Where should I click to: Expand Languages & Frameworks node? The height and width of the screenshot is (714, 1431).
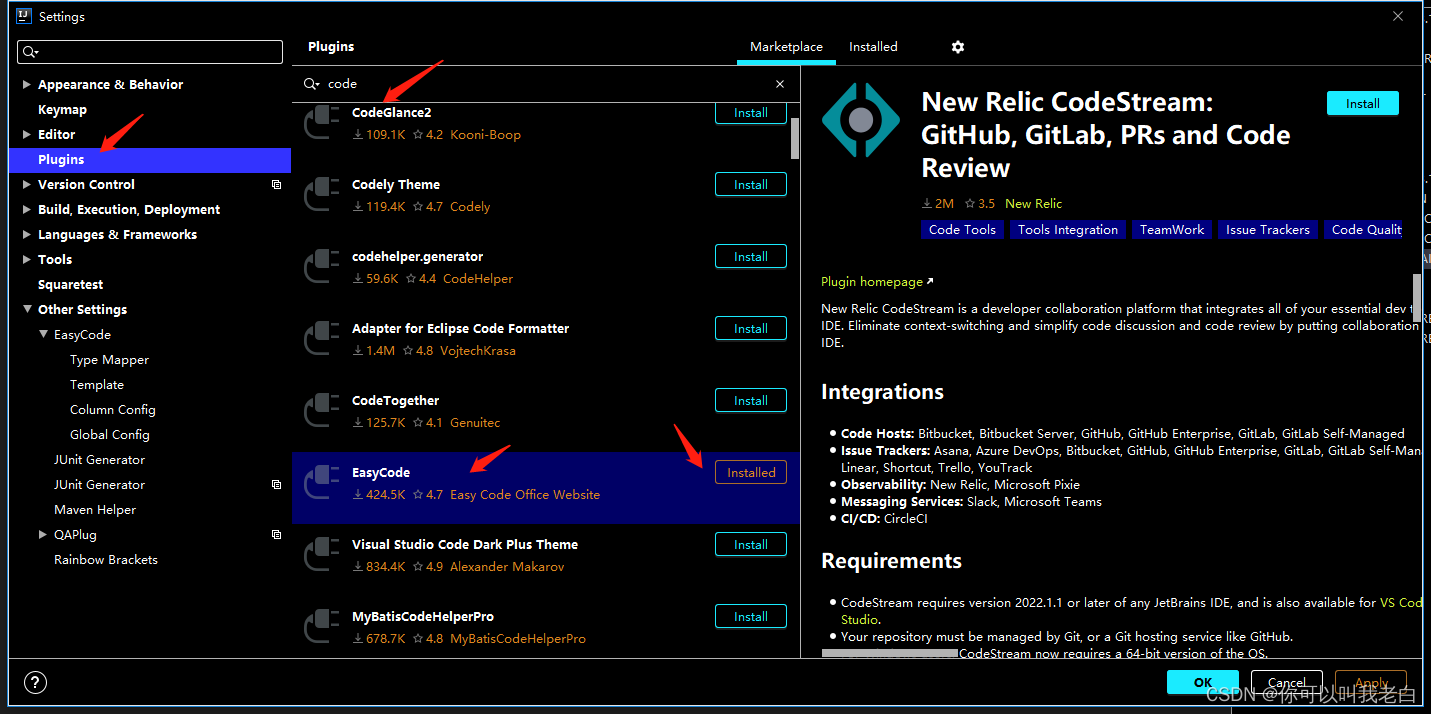[27, 235]
